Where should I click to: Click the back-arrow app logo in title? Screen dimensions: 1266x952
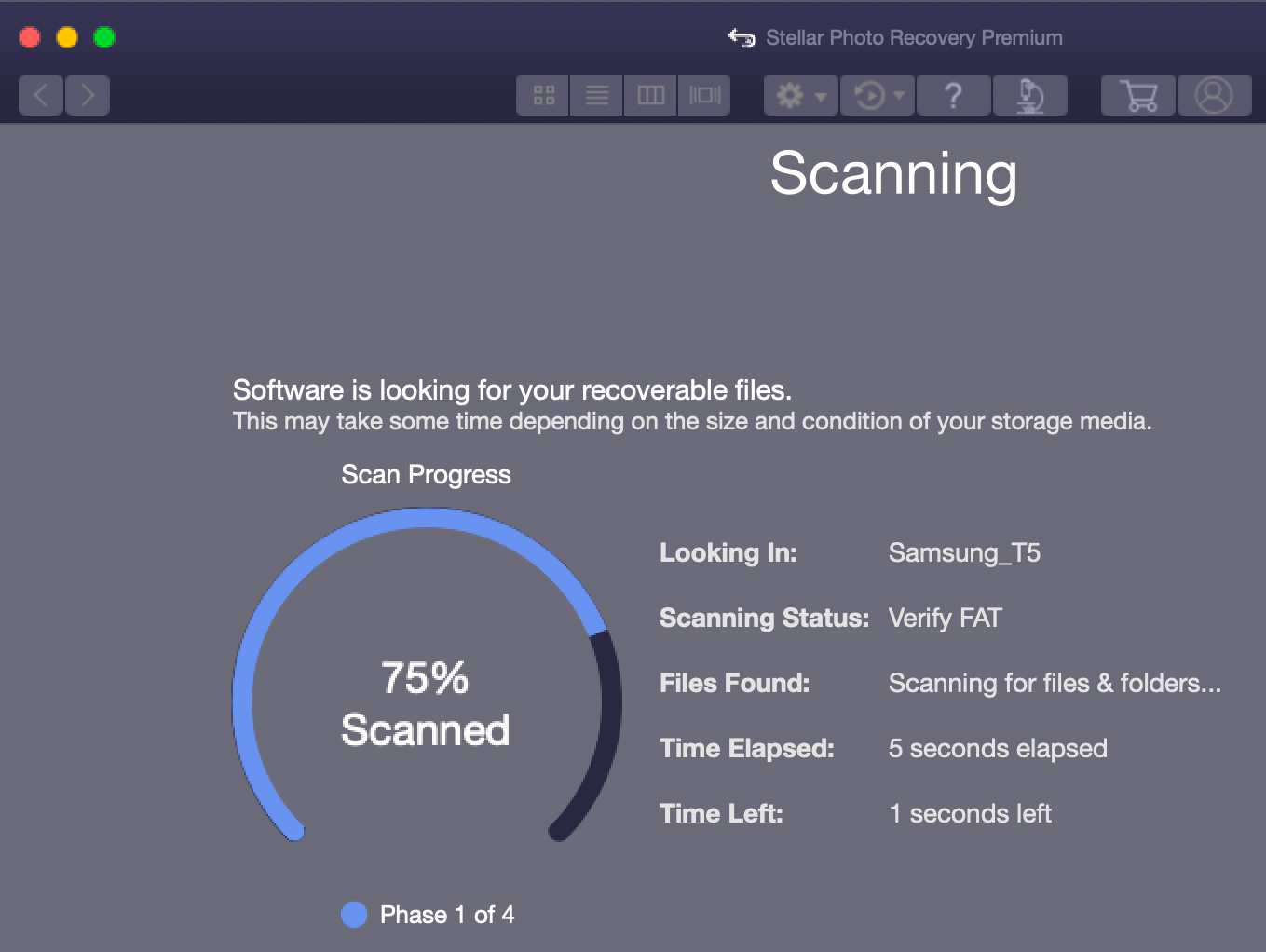(x=742, y=37)
